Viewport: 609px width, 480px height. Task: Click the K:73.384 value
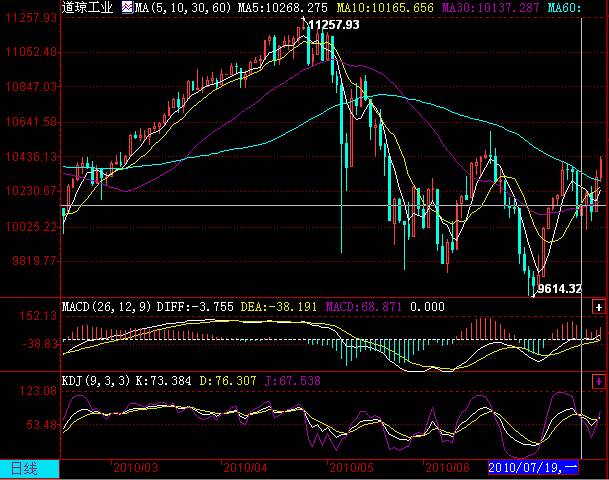coord(163,381)
